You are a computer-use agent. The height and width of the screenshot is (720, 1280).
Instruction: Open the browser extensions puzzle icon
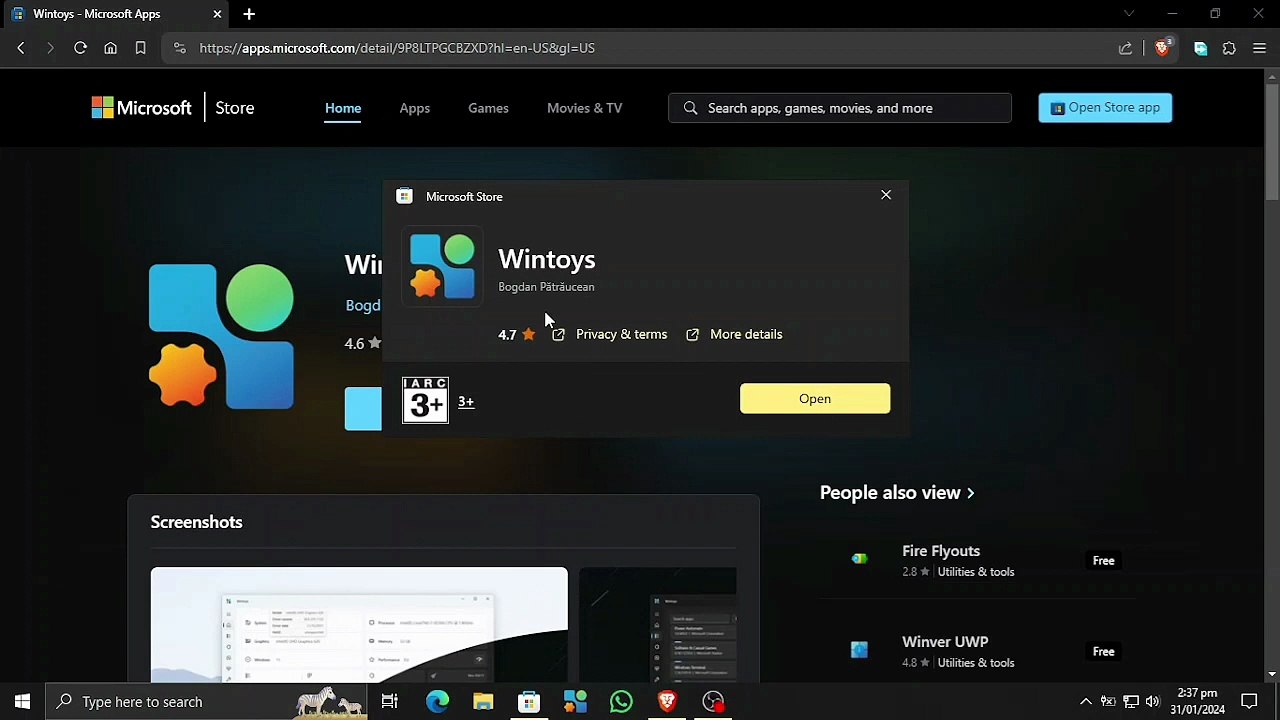click(x=1229, y=48)
